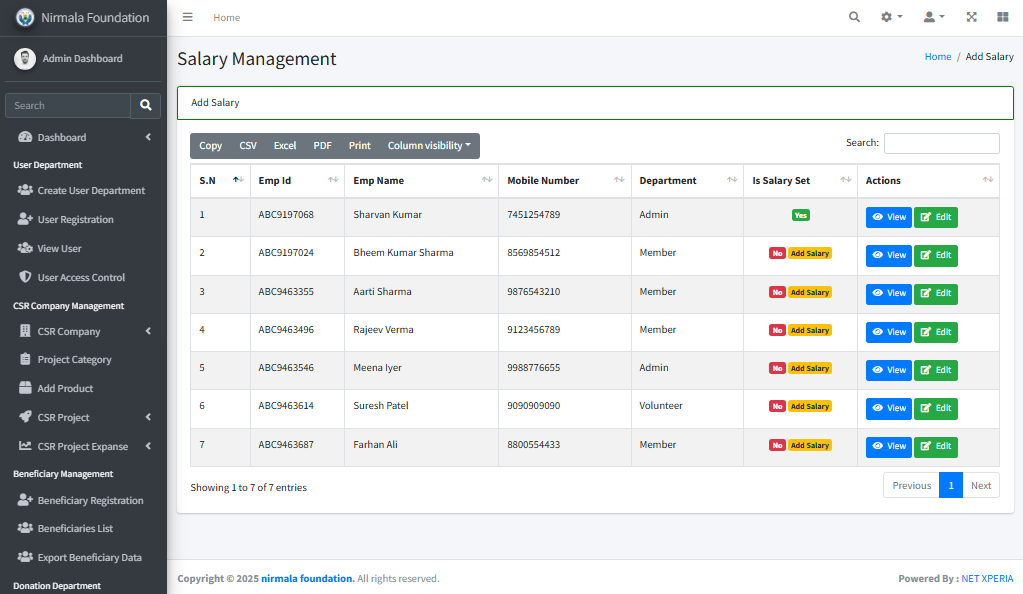Sort by the Is Salary Set column
This screenshot has width=1023, height=594.
(x=799, y=181)
